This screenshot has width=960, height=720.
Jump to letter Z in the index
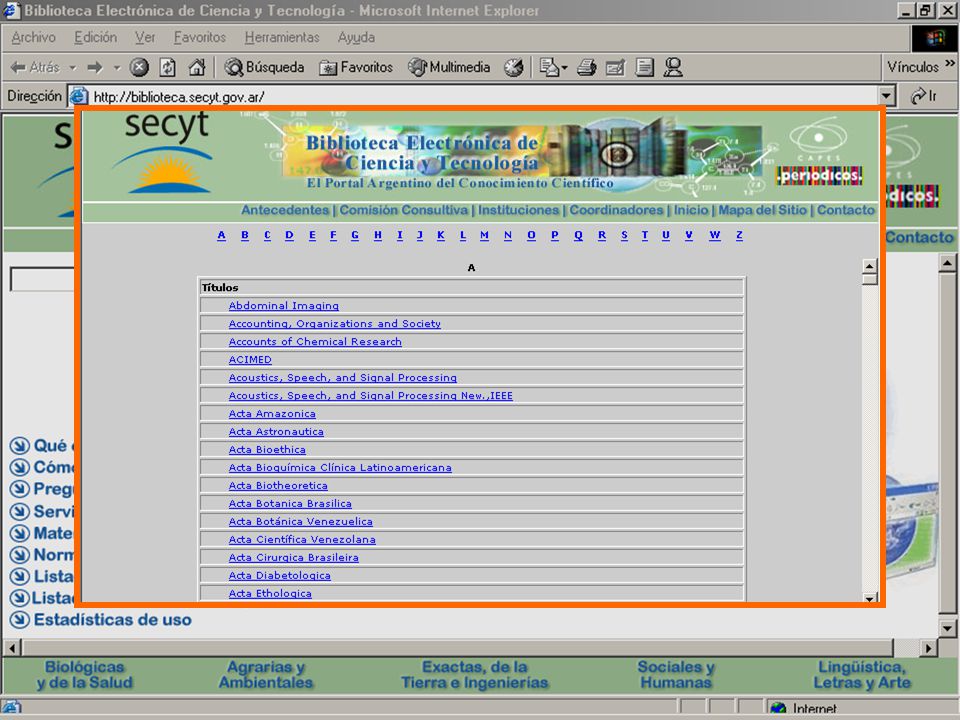click(x=739, y=235)
